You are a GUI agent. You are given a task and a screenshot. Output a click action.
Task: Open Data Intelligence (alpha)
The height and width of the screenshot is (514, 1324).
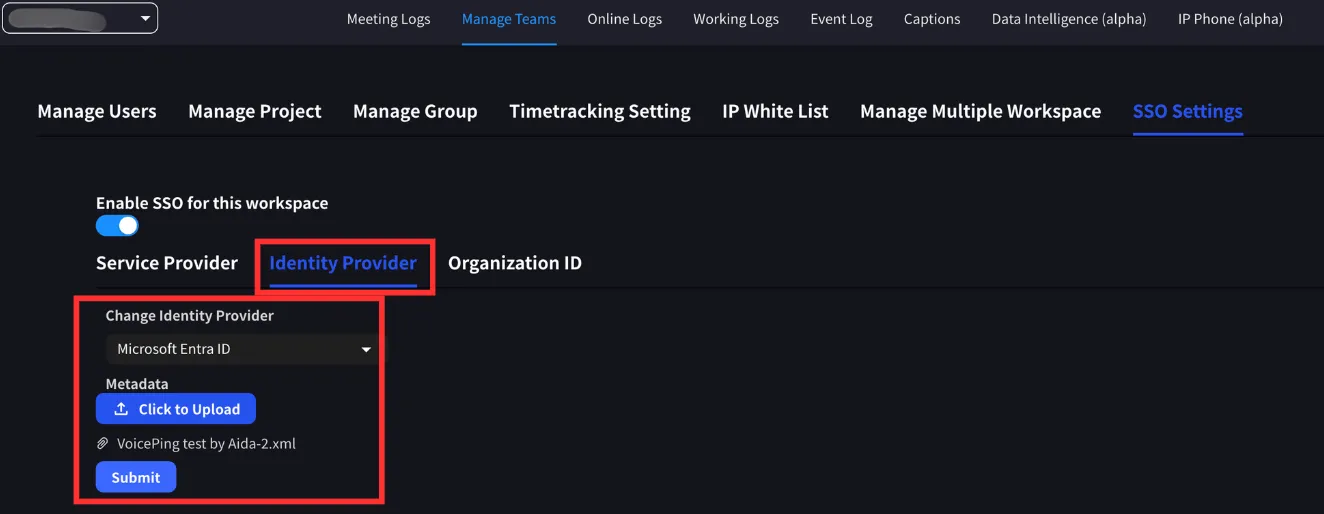point(1069,19)
